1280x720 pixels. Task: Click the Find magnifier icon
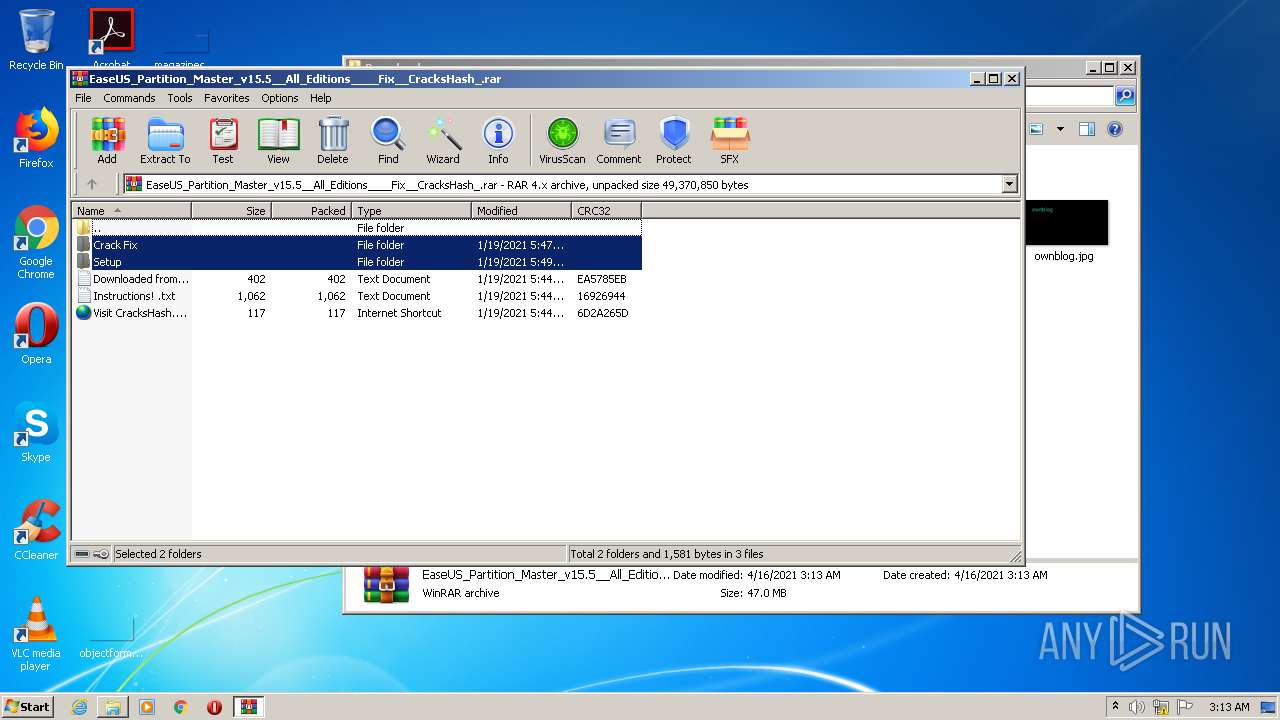pyautogui.click(x=388, y=140)
